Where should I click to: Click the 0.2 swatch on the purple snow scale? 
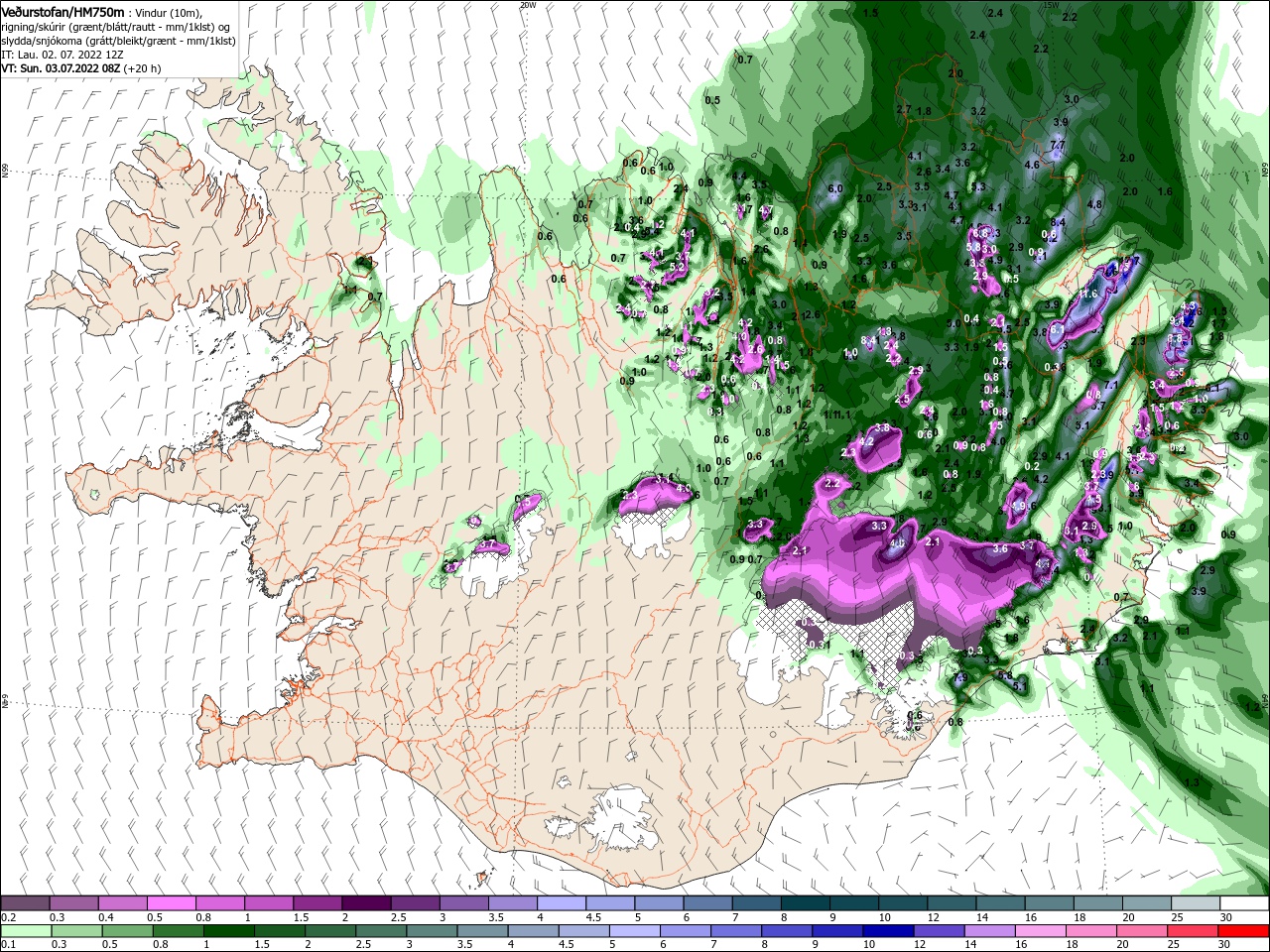click(25, 903)
